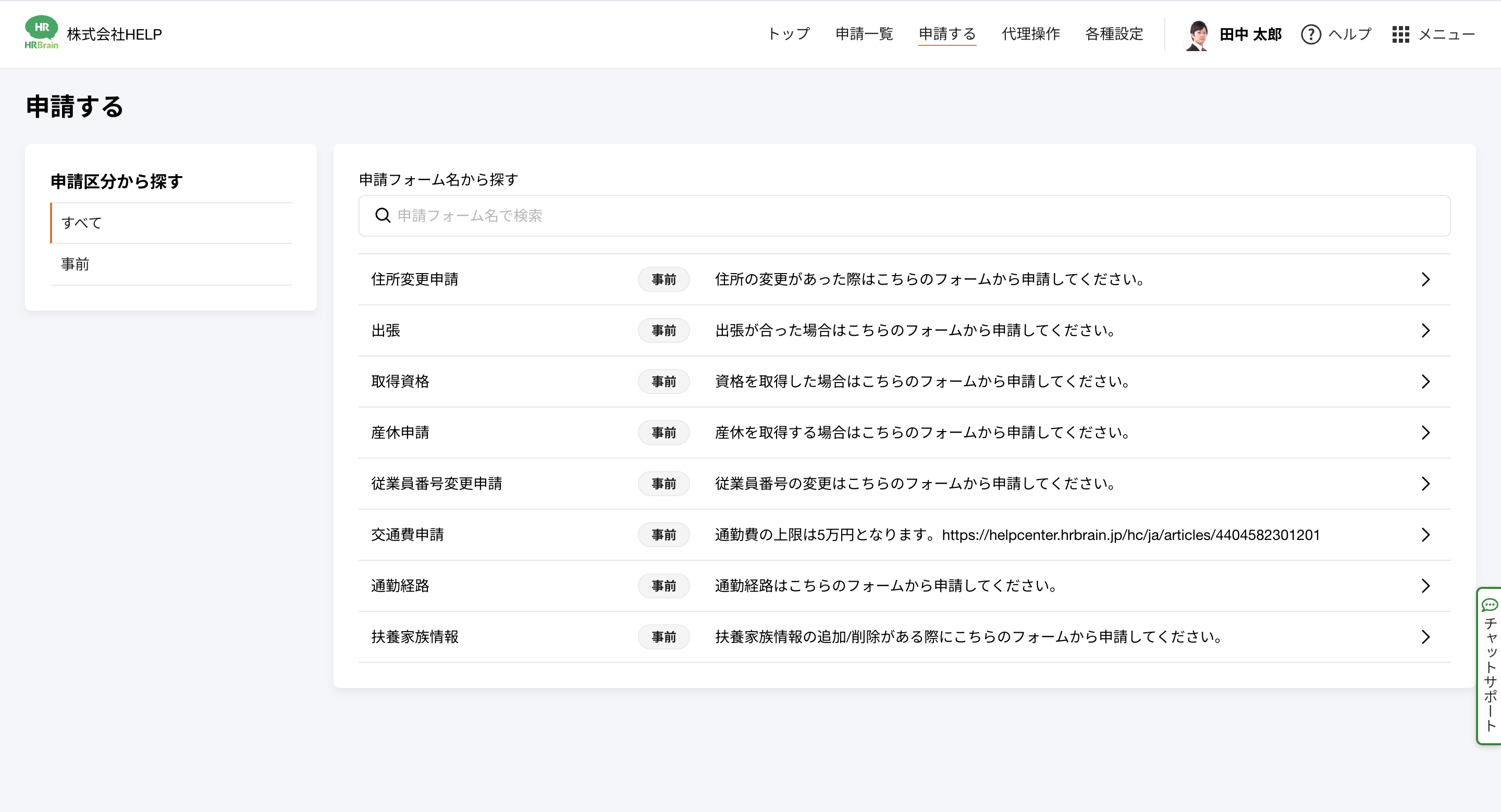Expand 産休申請 row chevron arrow
This screenshot has width=1501, height=812.
pyautogui.click(x=1425, y=432)
